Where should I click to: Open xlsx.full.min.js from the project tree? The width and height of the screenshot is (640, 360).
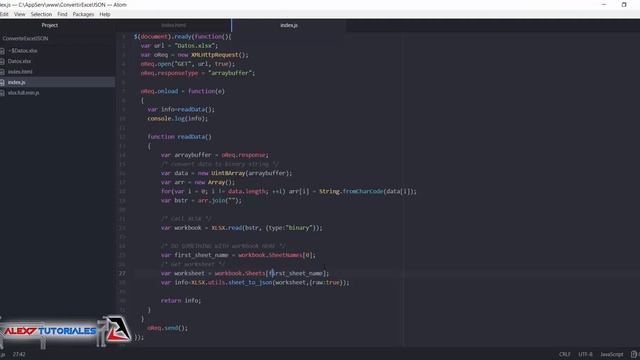(24, 93)
